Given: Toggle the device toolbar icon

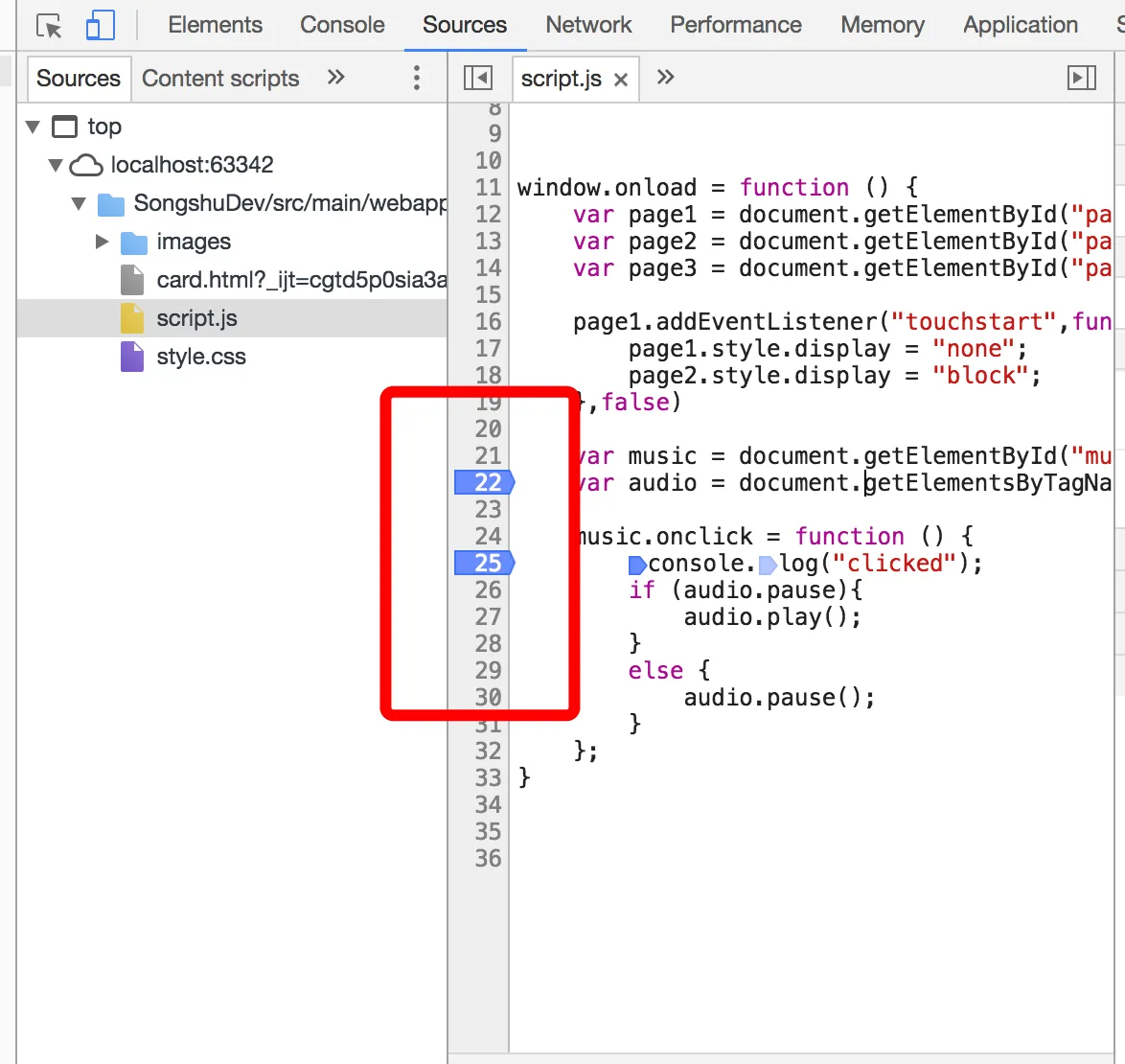Looking at the screenshot, I should tap(100, 26).
